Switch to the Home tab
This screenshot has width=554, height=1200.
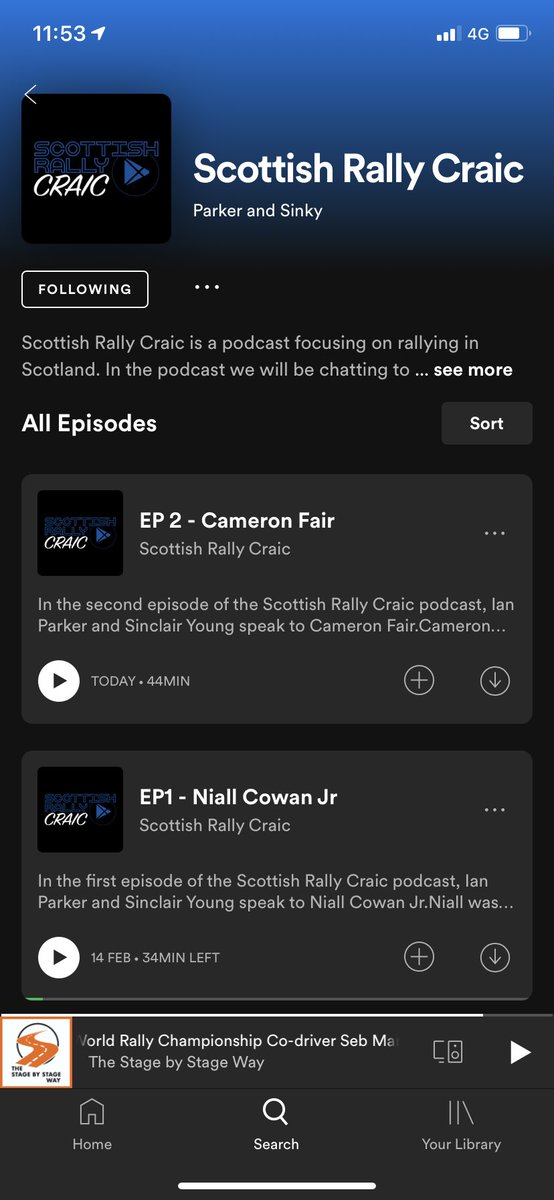coord(92,1125)
